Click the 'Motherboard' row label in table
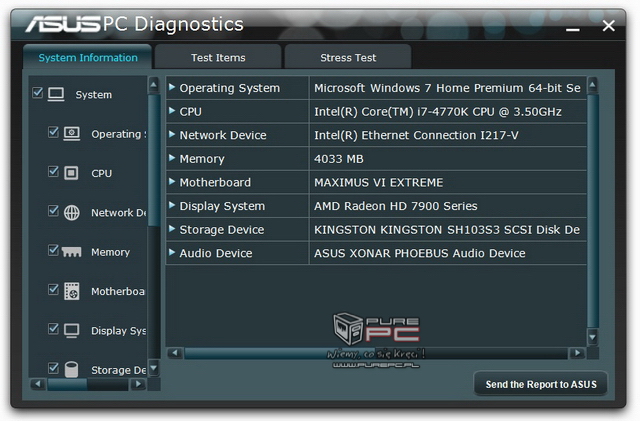This screenshot has height=421, width=640. click(x=215, y=182)
